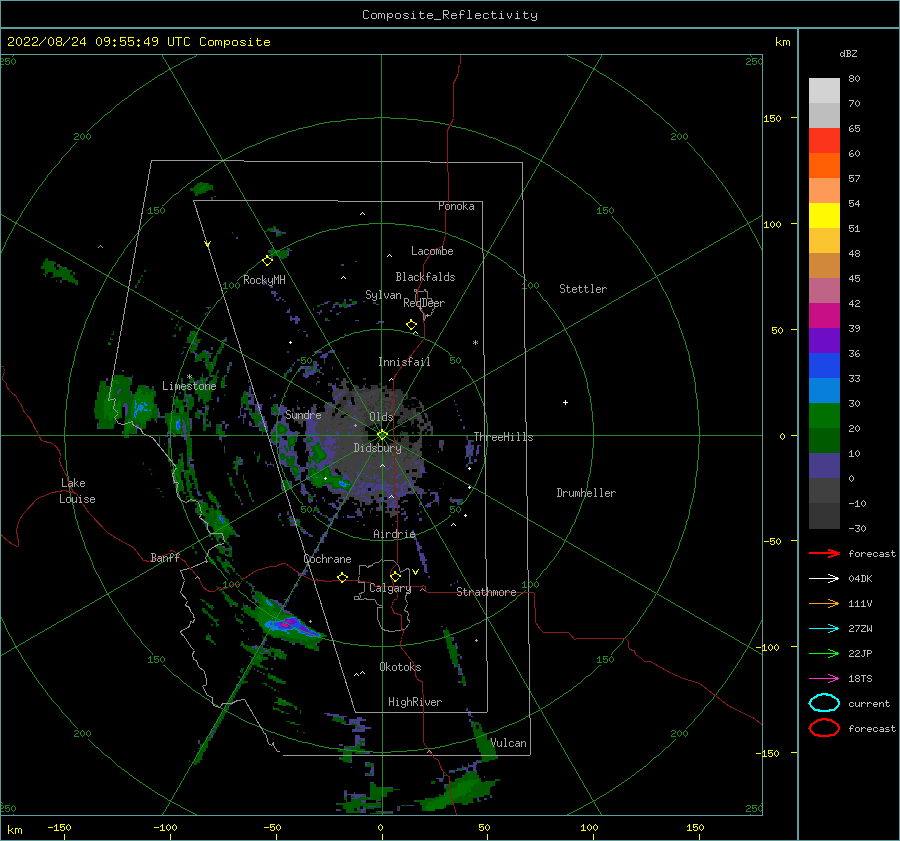Image resolution: width=900 pixels, height=841 pixels.
Task: Click the asterisk marker above Limestone
Action: pos(189,377)
